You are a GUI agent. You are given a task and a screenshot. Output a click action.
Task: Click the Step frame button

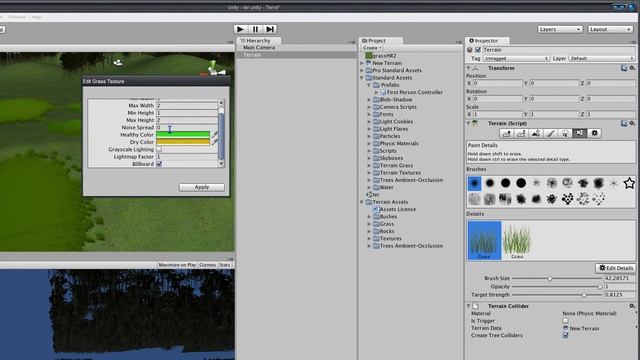pyautogui.click(x=270, y=29)
